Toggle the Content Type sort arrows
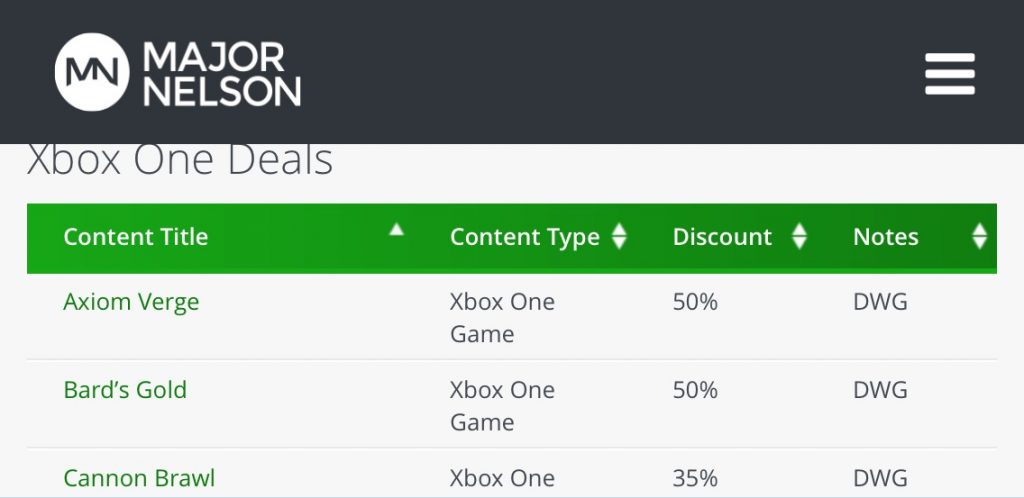Viewport: 1024px width, 498px height. (619, 237)
